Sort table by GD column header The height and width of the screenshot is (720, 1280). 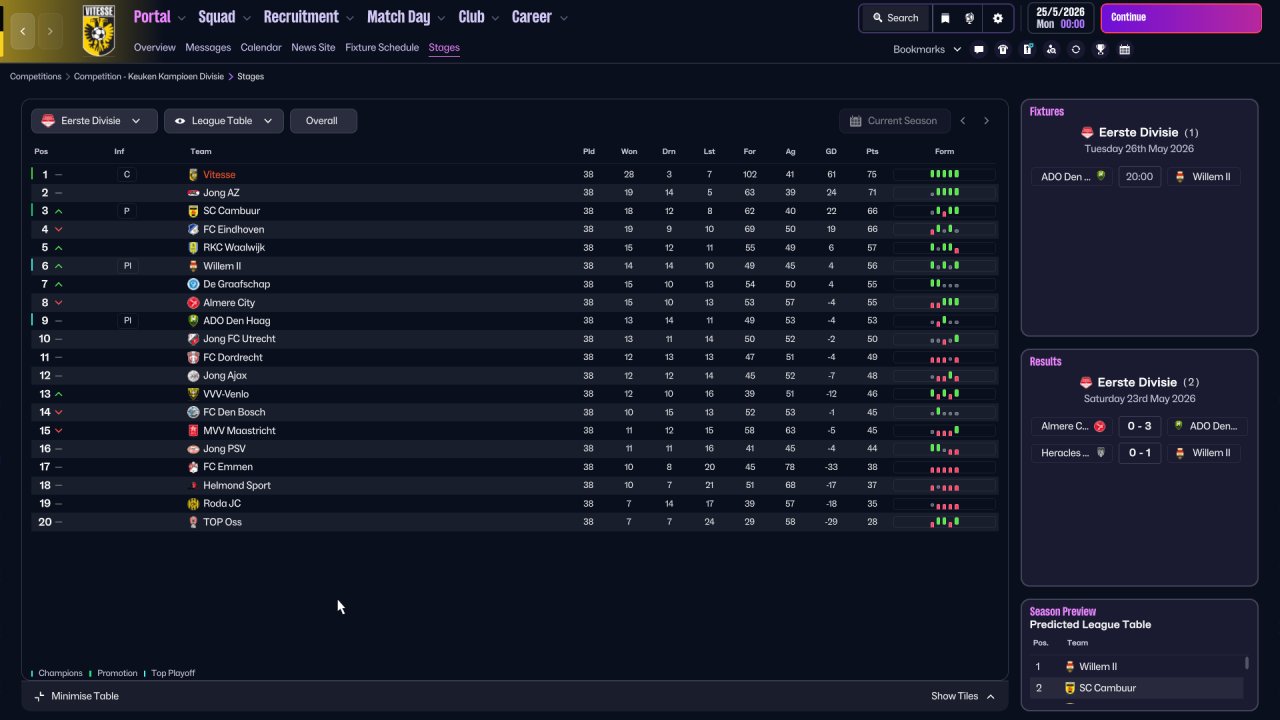831,152
